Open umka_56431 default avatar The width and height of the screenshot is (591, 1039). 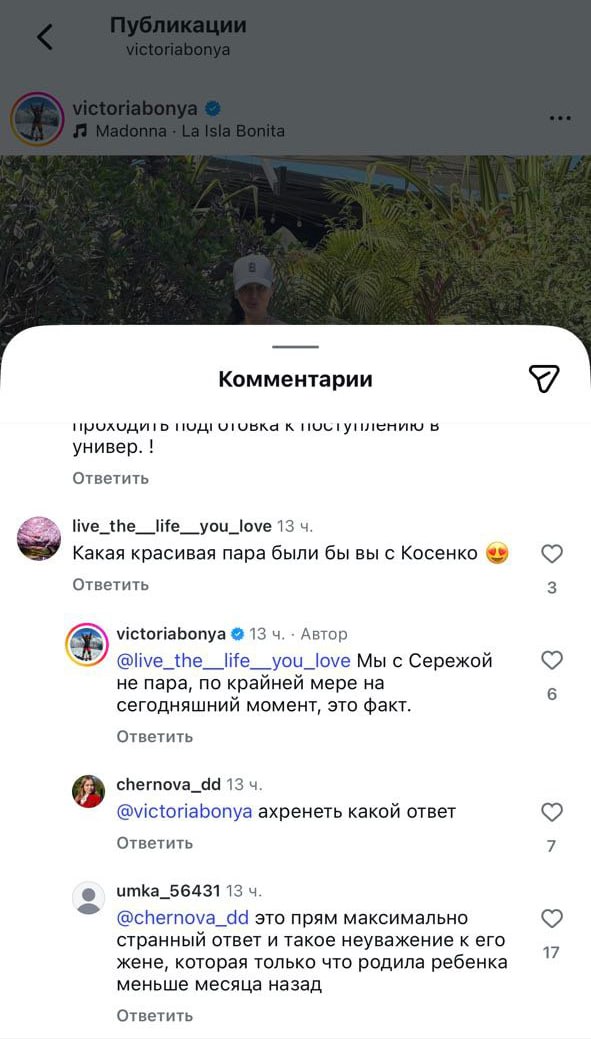coord(88,898)
